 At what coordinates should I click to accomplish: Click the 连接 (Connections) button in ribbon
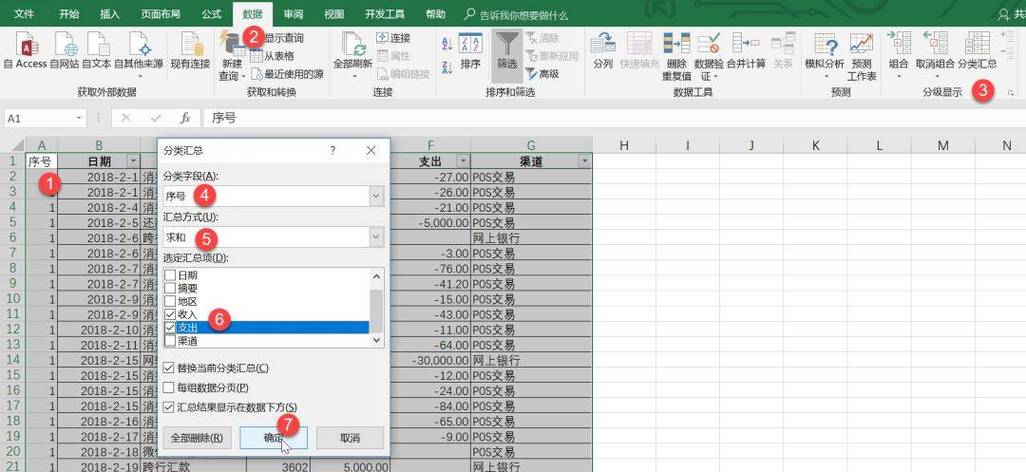pos(393,38)
